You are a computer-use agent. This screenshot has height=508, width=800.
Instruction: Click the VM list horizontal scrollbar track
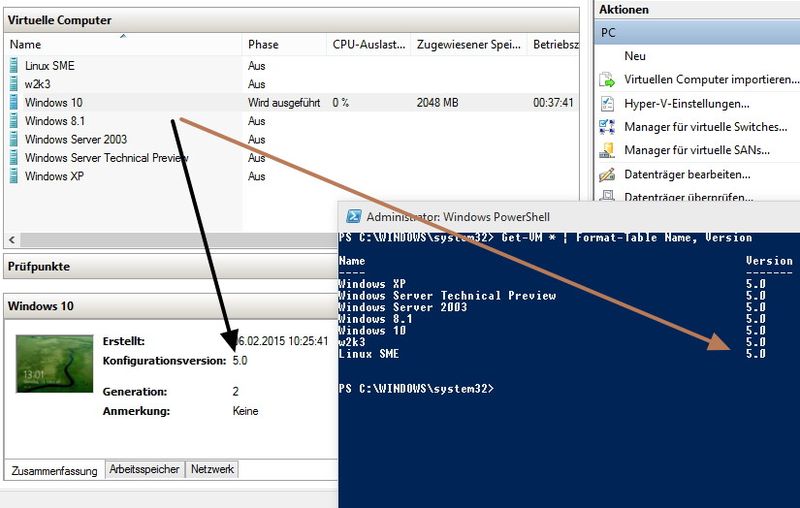(179, 239)
